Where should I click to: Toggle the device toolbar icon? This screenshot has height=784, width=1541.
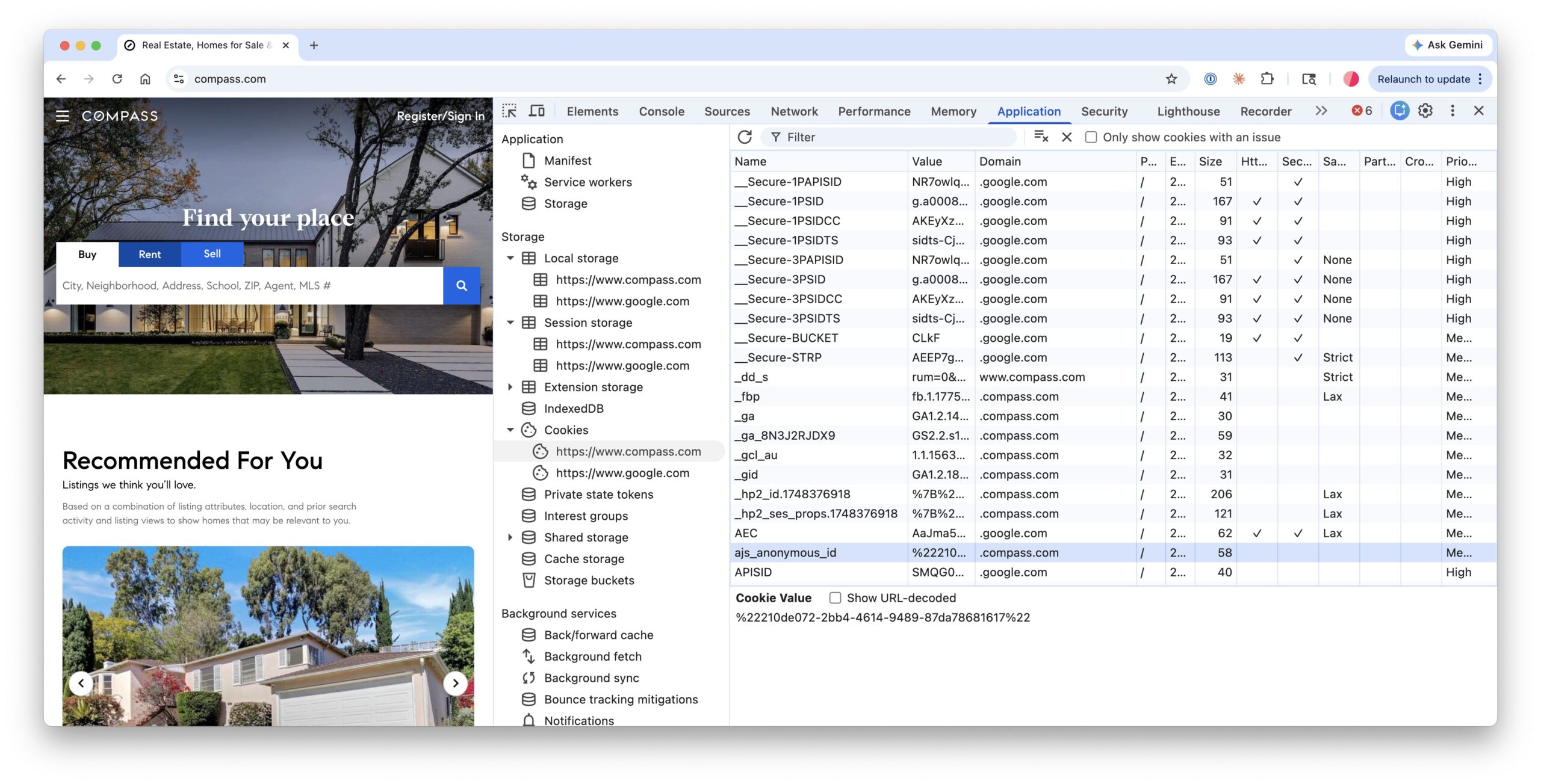tap(536, 111)
